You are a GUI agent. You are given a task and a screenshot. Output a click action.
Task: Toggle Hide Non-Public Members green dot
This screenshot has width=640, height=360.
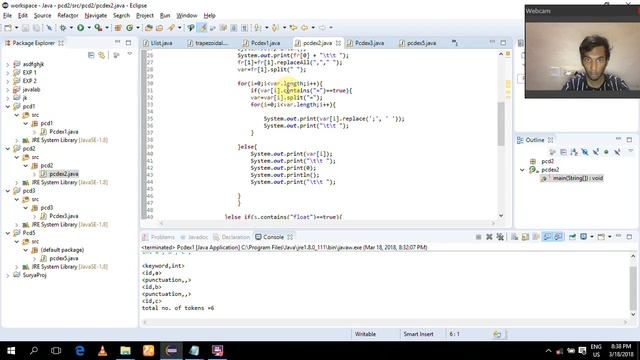pyautogui.click(x=606, y=152)
